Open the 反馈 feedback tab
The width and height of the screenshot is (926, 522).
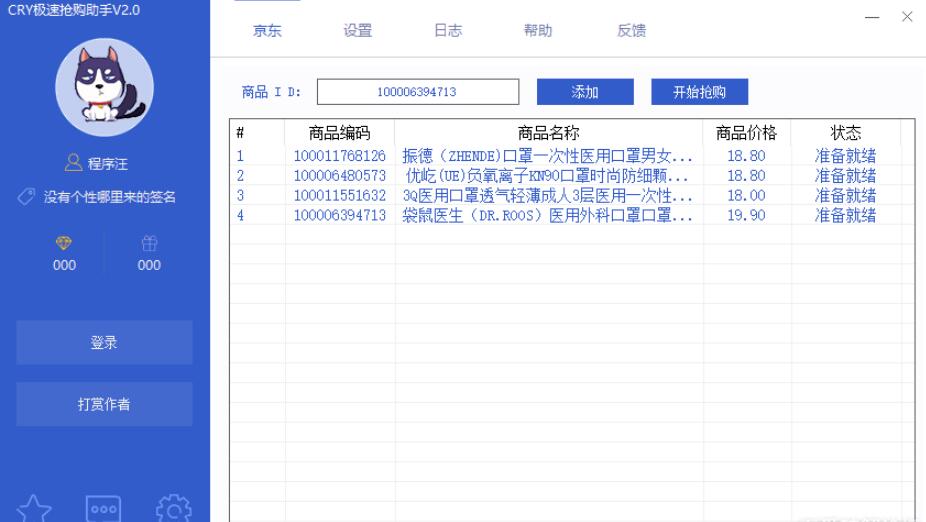(x=631, y=31)
